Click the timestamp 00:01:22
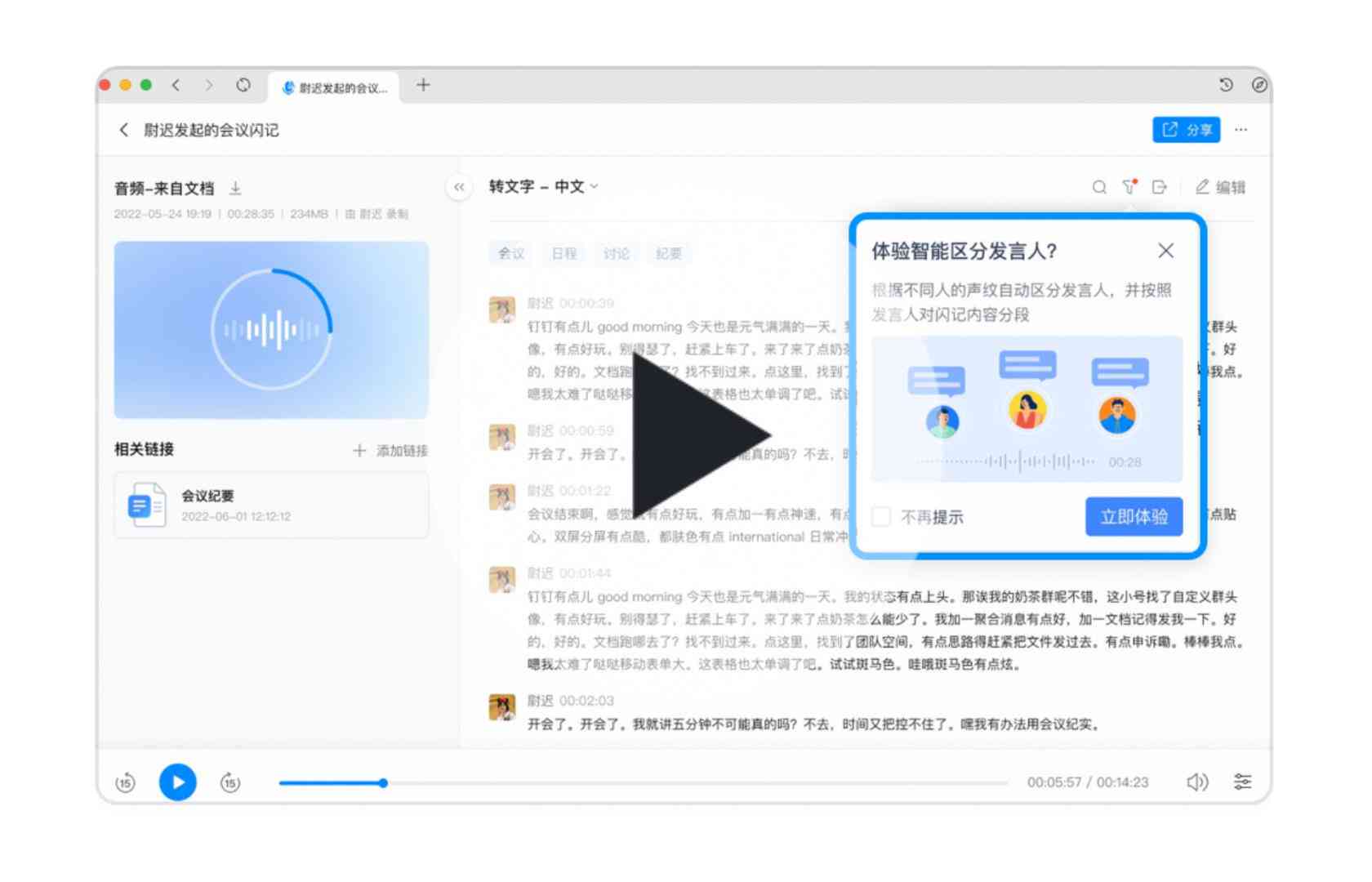This screenshot has width=1372, height=882. point(585,491)
